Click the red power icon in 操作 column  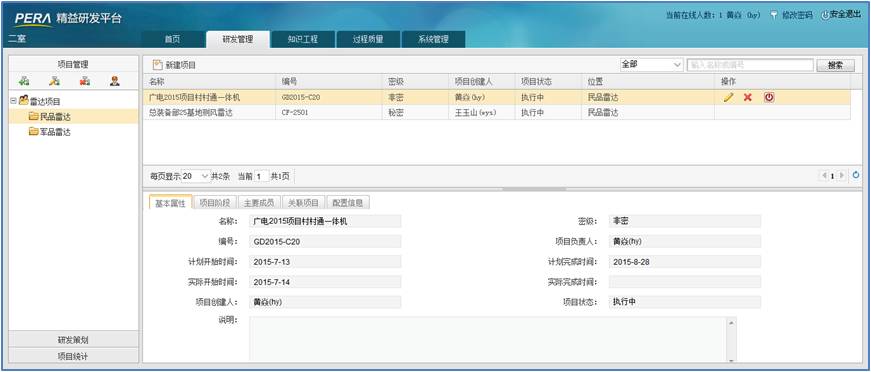(x=769, y=97)
